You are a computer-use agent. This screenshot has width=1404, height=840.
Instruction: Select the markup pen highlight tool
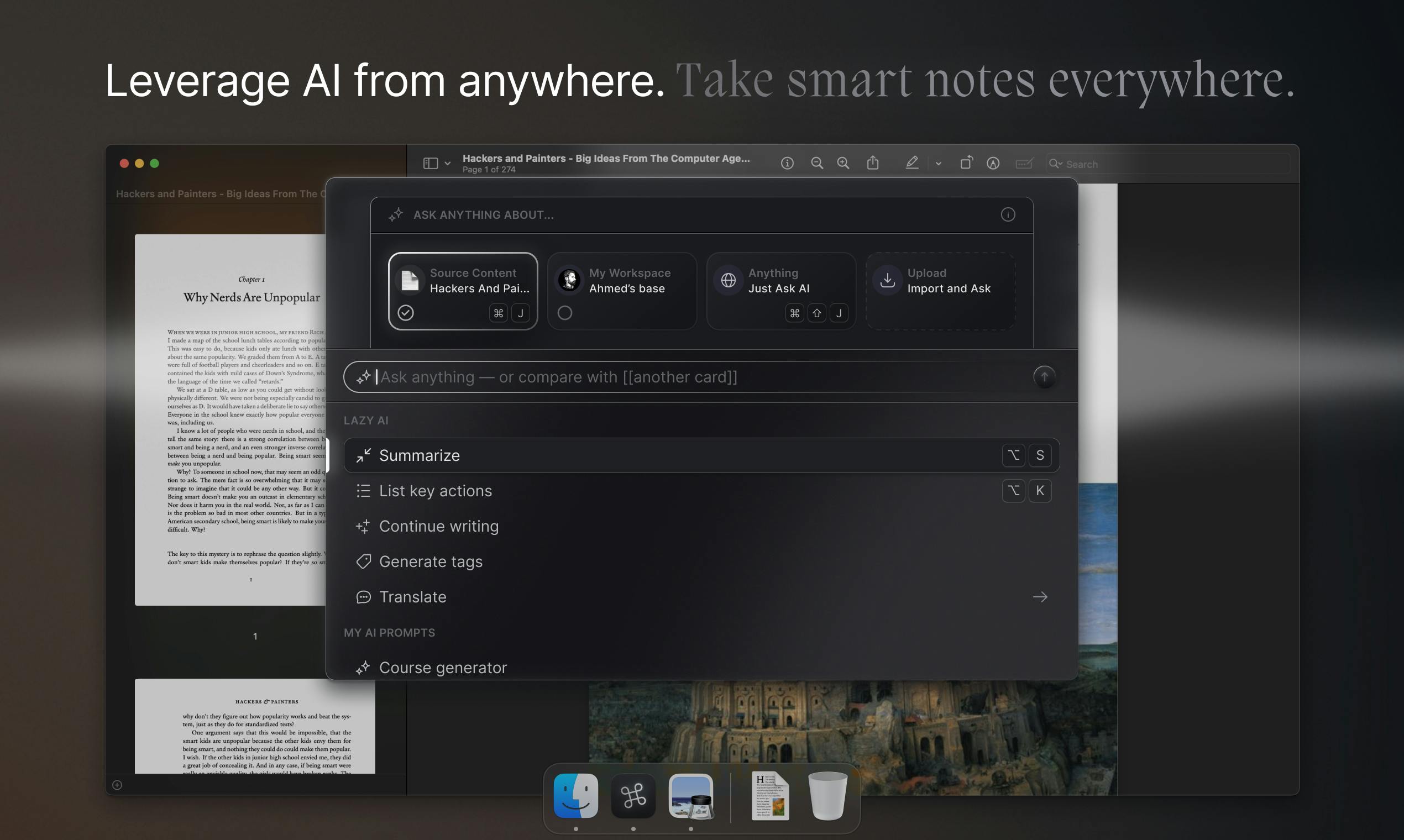912,162
